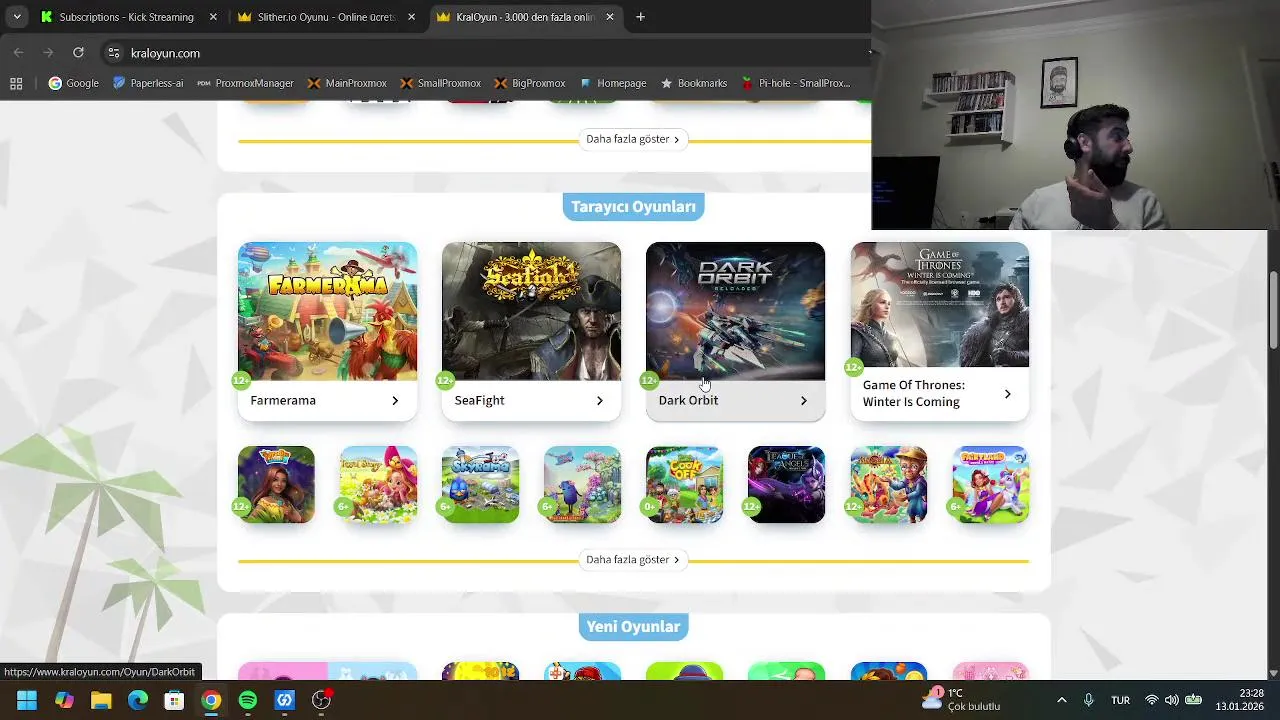Viewport: 1280px width, 720px height.
Task: Click the Dark Orbit Reloaded game image
Action: point(735,311)
